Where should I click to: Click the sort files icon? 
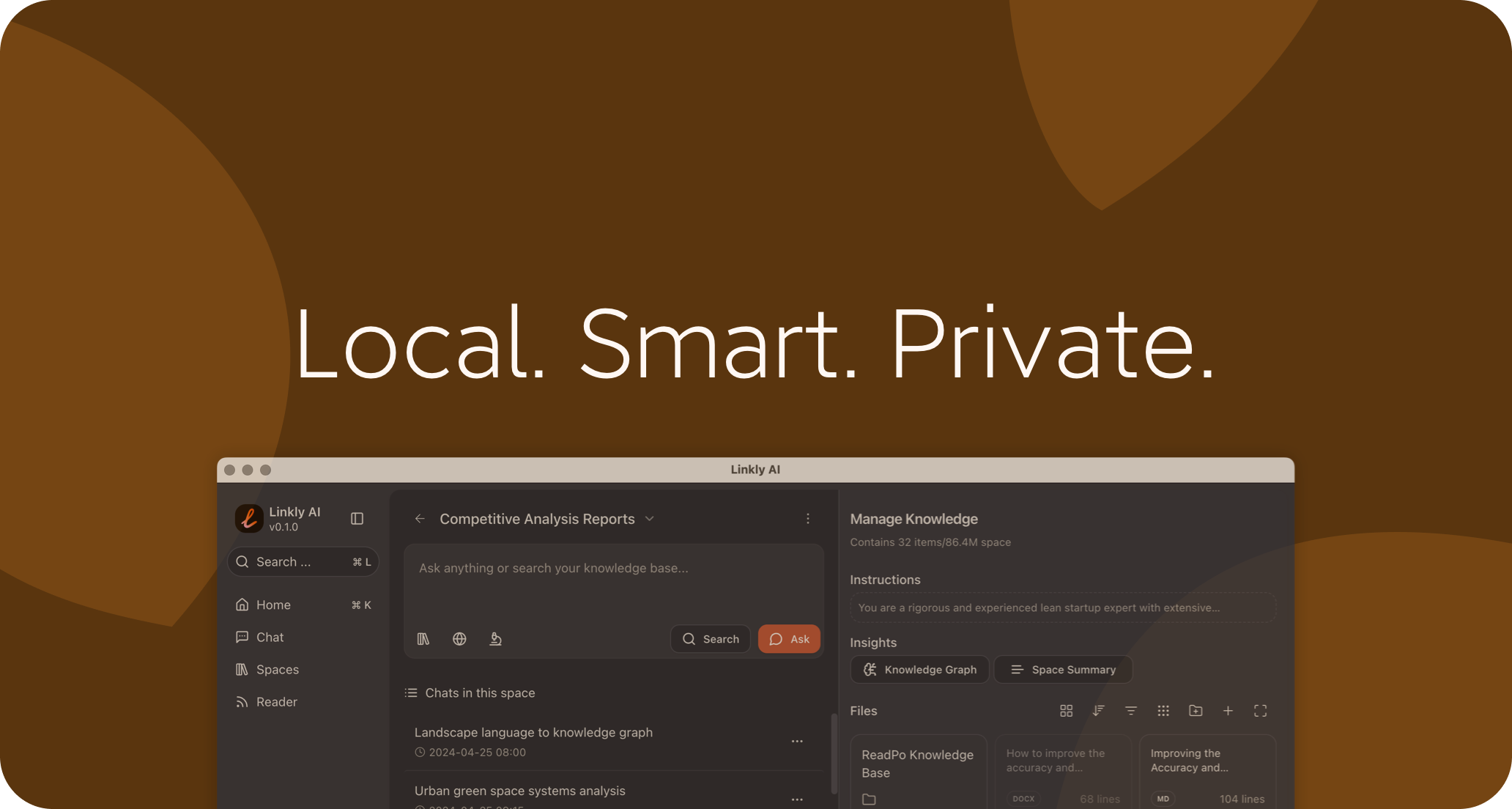tap(1098, 711)
